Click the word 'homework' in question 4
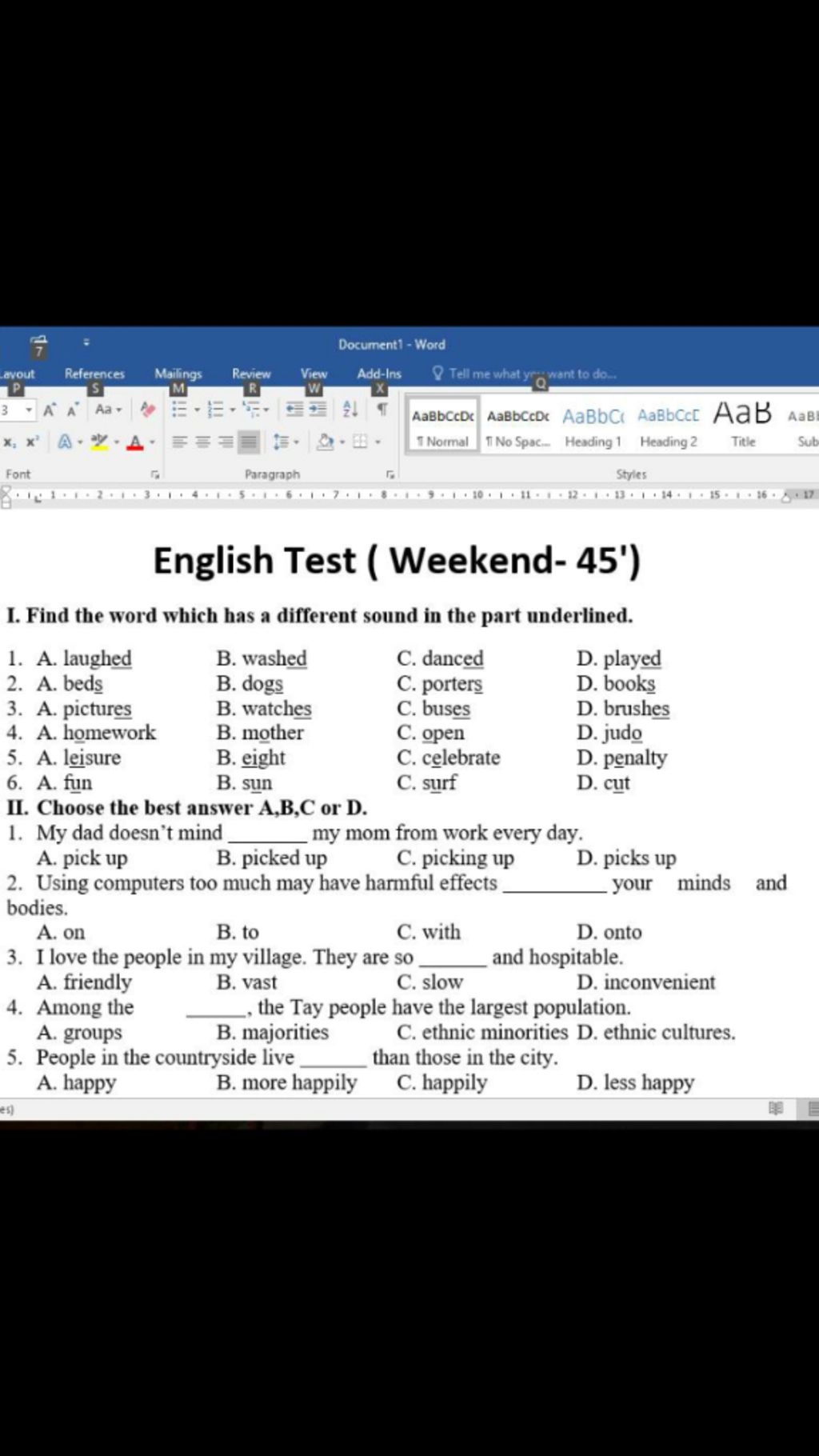The image size is (819, 1456). pyautogui.click(x=110, y=732)
